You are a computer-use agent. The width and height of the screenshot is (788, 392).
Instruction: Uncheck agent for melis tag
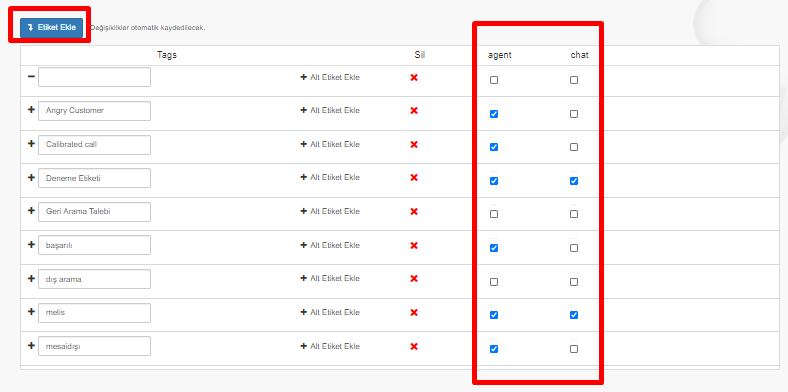pos(494,315)
